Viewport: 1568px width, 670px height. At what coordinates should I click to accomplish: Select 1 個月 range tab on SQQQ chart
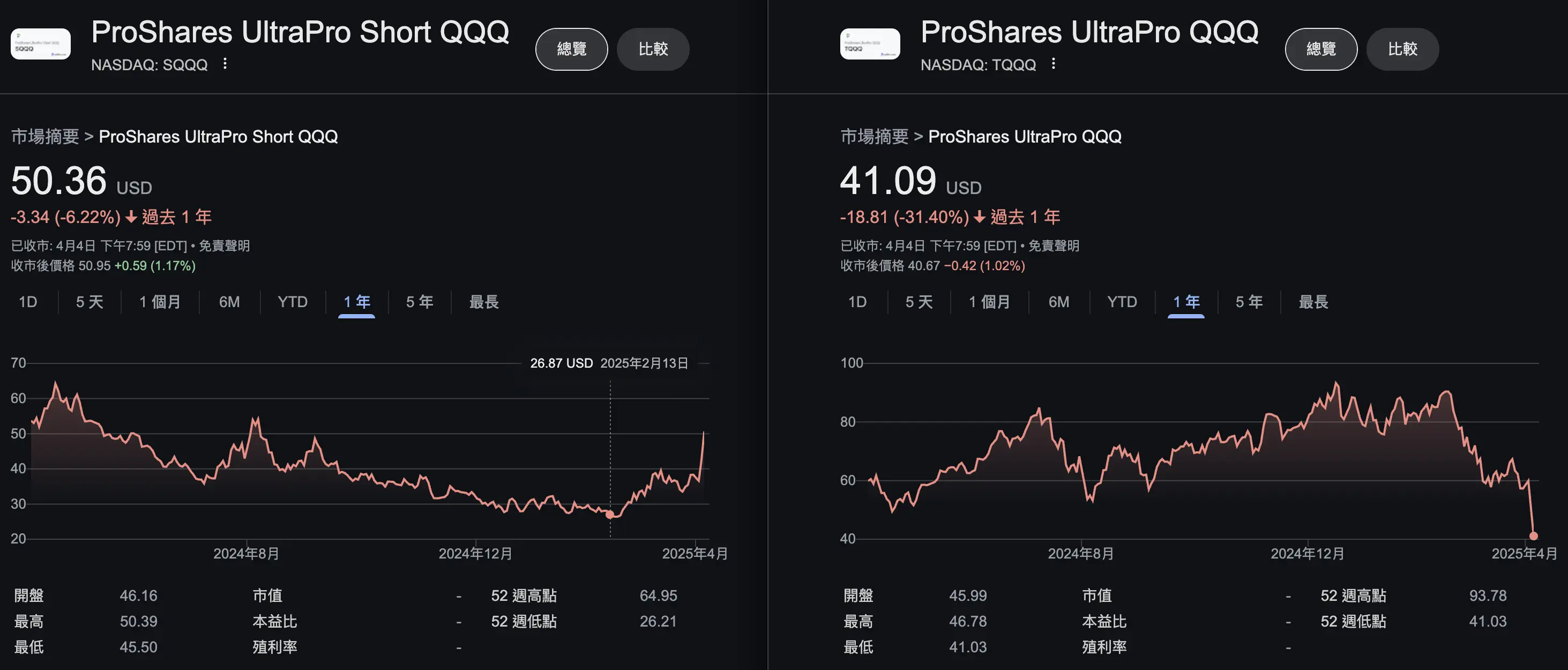click(x=160, y=302)
